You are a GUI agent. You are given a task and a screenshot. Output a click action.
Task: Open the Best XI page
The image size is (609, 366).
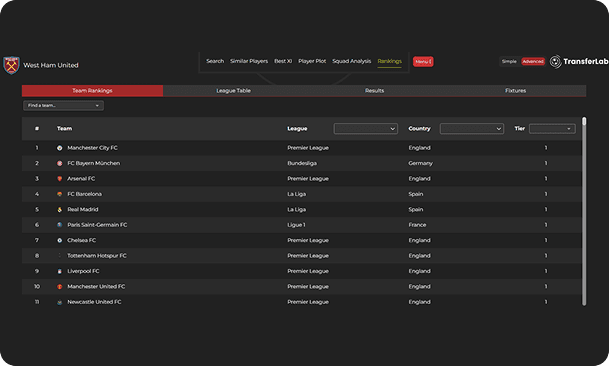283,61
